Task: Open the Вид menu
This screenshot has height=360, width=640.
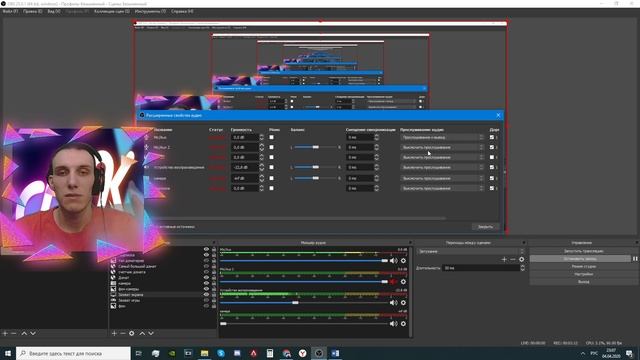Action: pos(53,11)
